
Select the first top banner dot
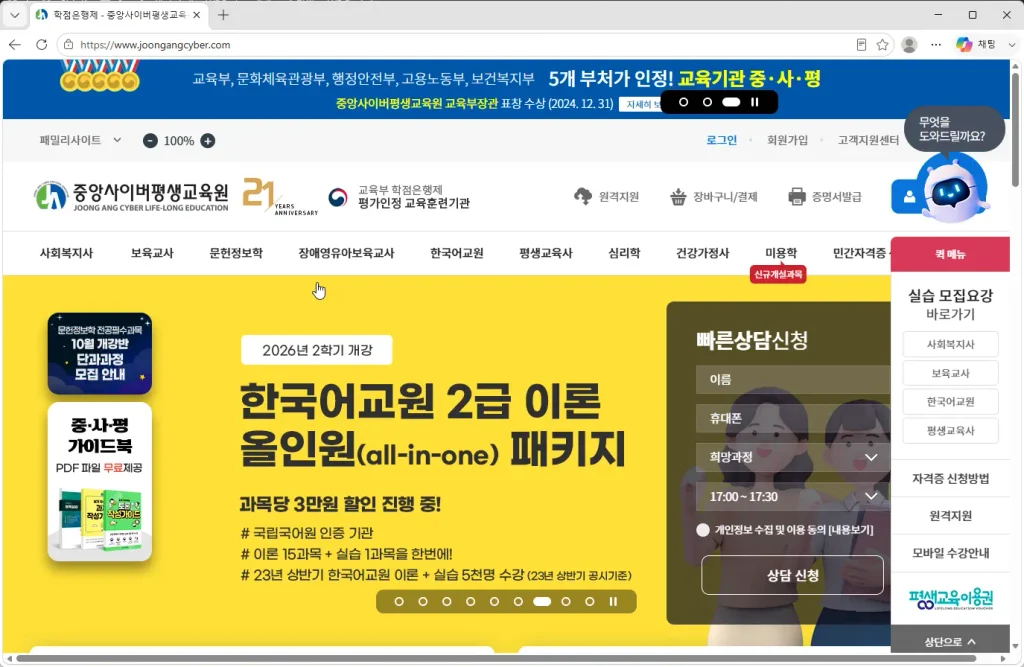(x=684, y=102)
